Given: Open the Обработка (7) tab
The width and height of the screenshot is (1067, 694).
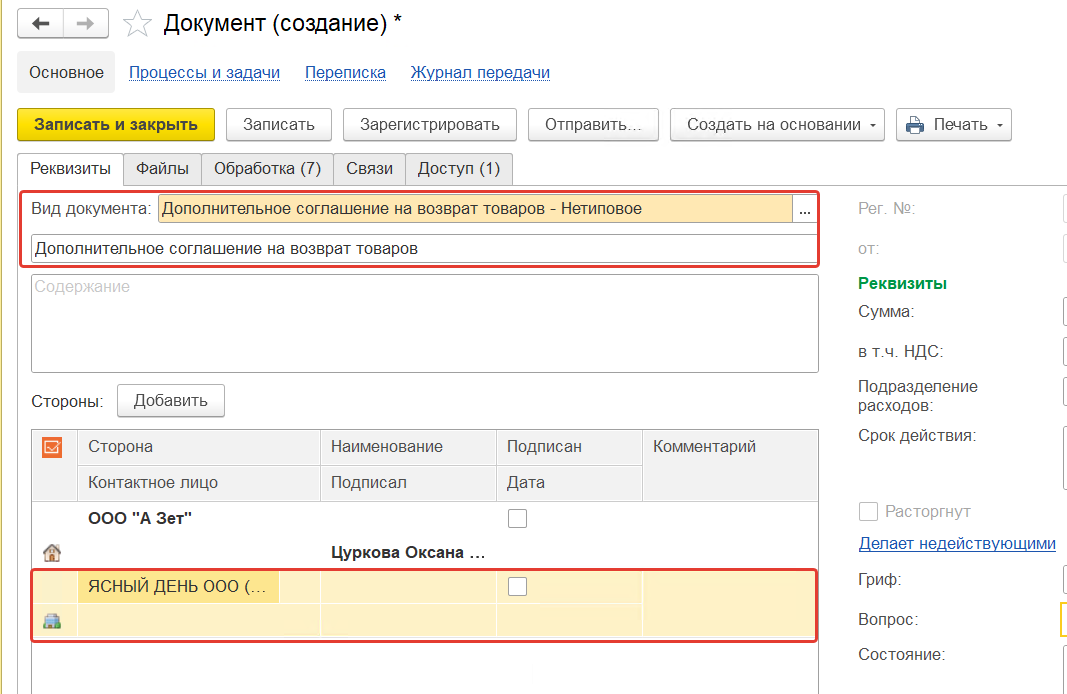Looking at the screenshot, I should click(267, 169).
